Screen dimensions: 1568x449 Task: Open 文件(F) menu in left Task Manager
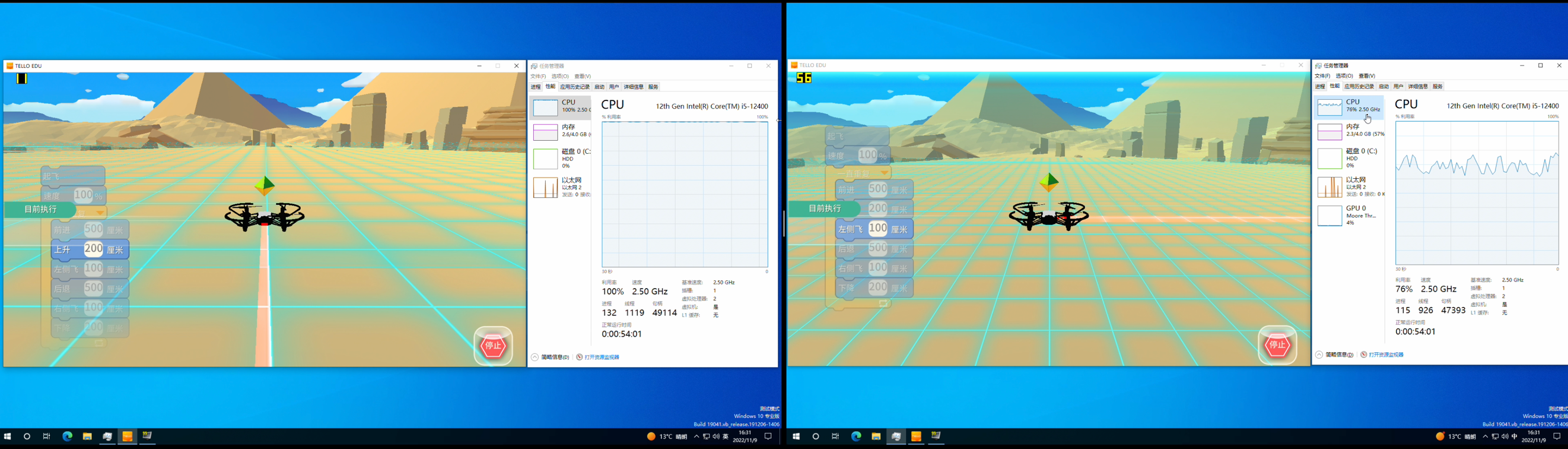538,77
